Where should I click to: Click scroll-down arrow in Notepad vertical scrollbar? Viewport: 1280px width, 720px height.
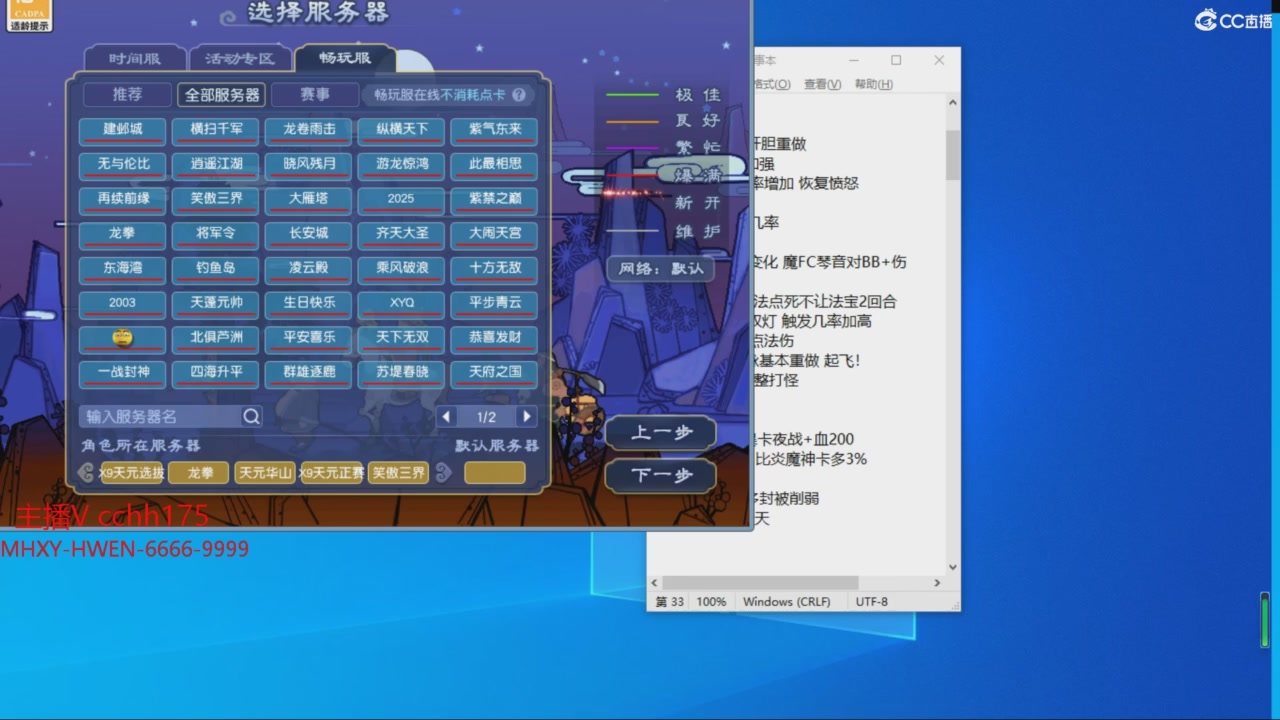tap(953, 567)
